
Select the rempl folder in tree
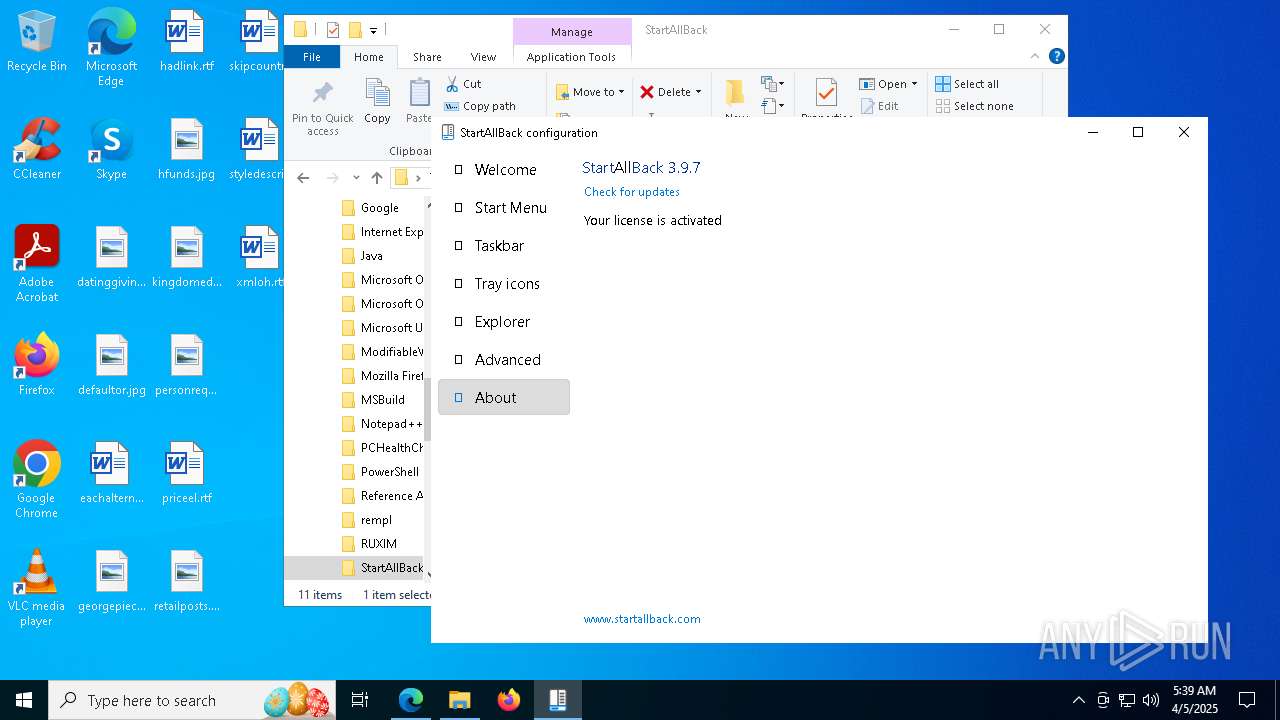[x=376, y=520]
